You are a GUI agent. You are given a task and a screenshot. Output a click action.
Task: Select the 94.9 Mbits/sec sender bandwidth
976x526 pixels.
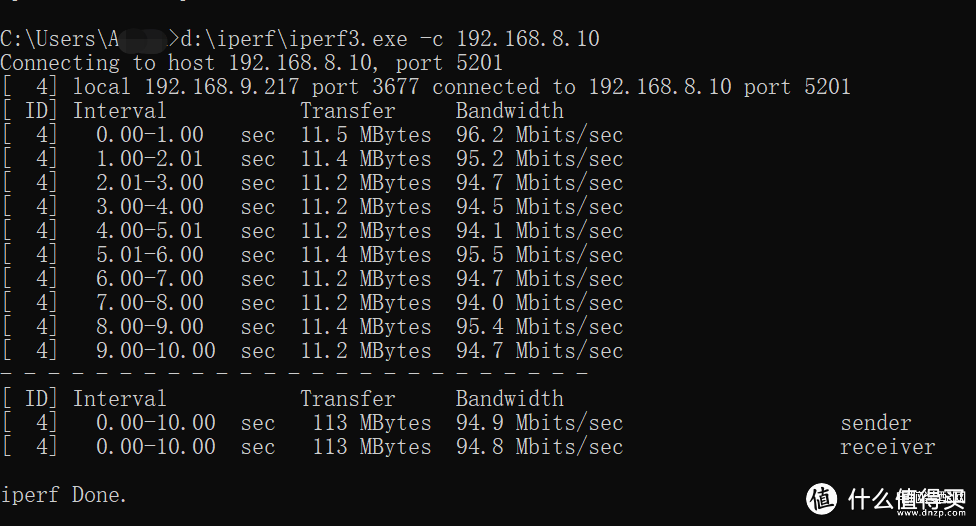539,423
